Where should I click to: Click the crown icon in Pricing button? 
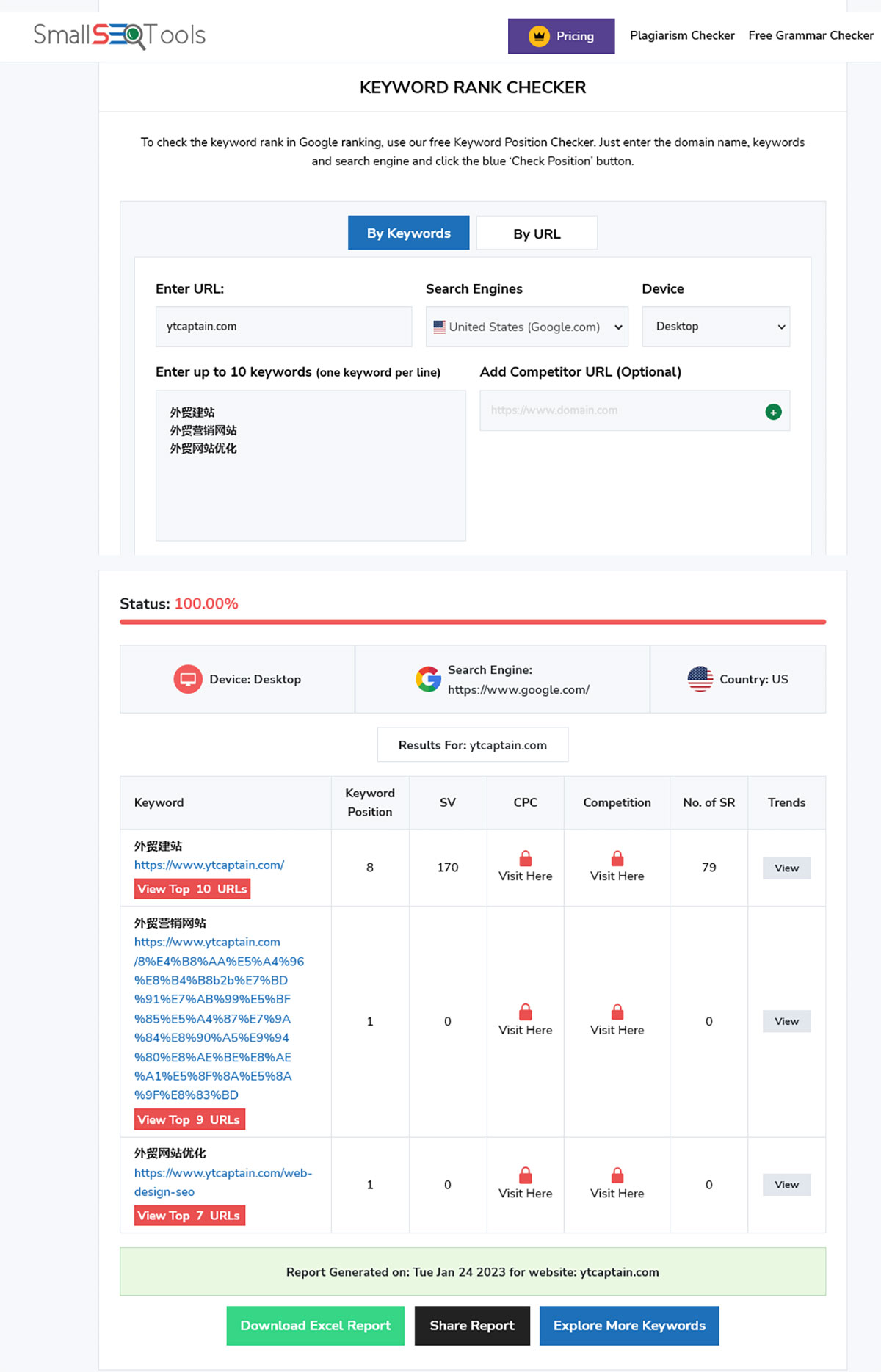coord(539,36)
